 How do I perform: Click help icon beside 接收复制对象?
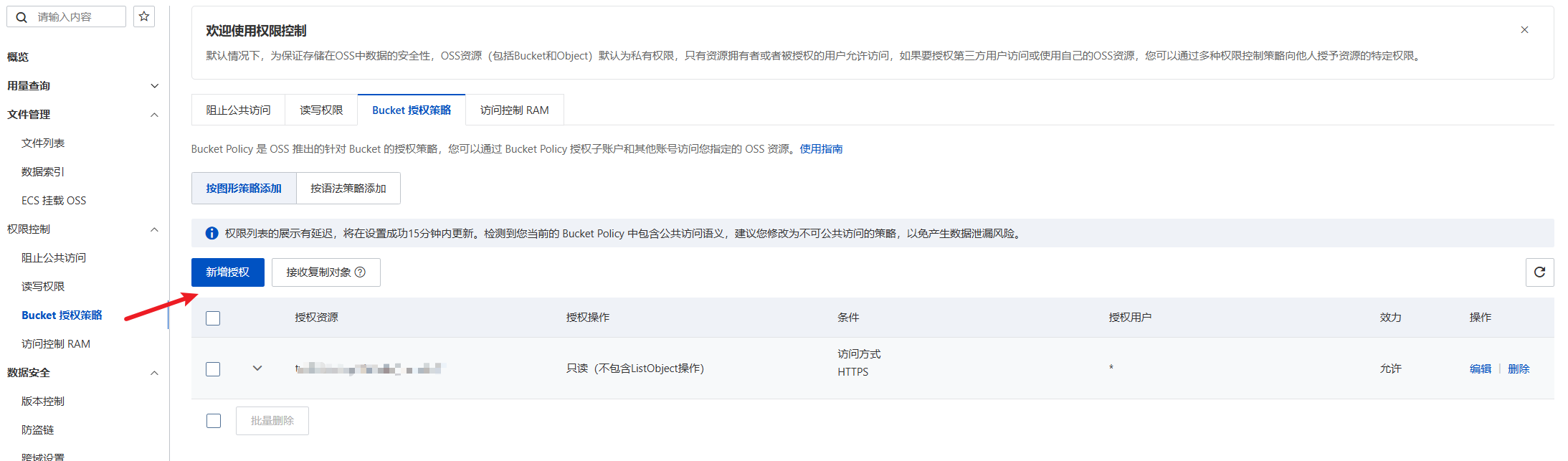(360, 272)
